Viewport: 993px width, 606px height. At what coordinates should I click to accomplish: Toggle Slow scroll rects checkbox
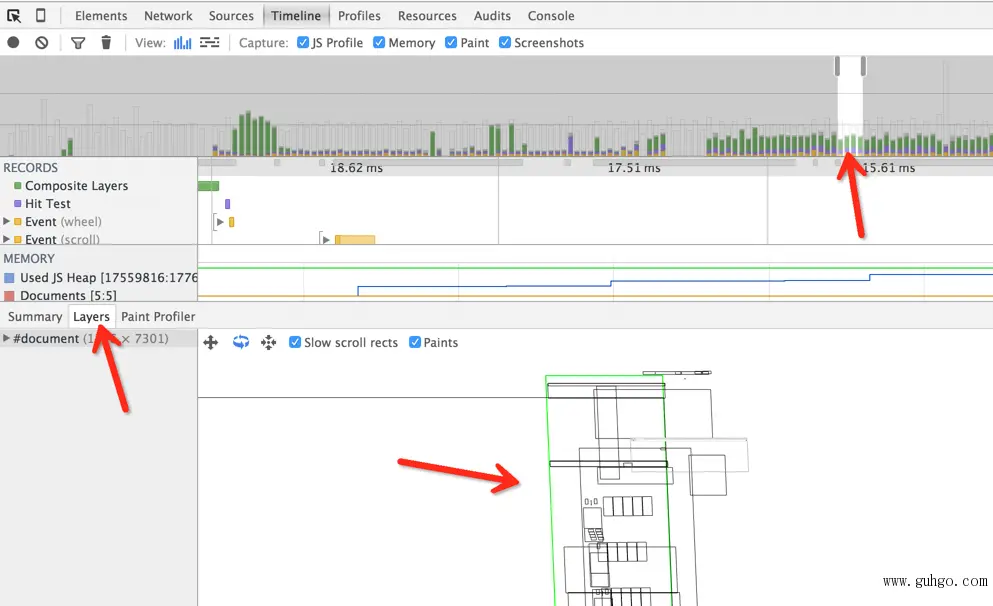[x=294, y=342]
